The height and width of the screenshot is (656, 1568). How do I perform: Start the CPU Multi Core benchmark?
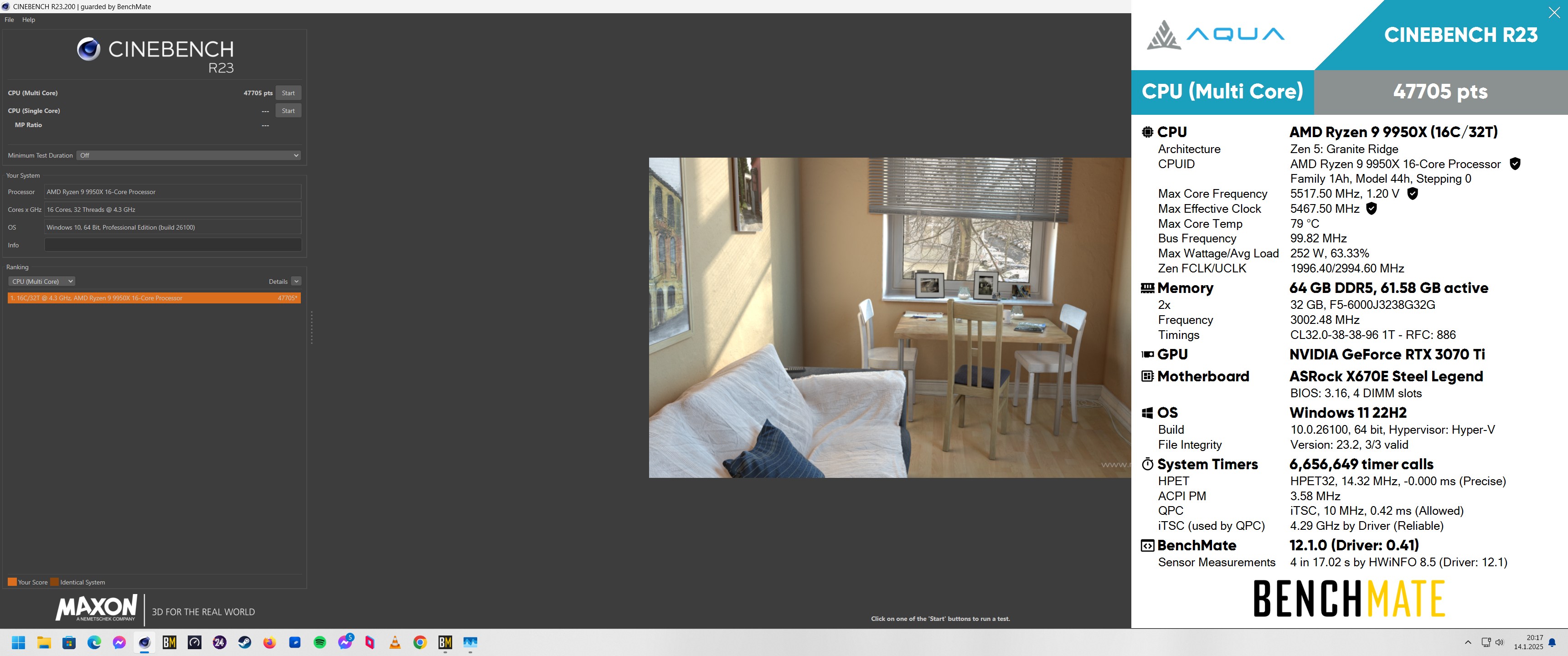pyautogui.click(x=288, y=92)
